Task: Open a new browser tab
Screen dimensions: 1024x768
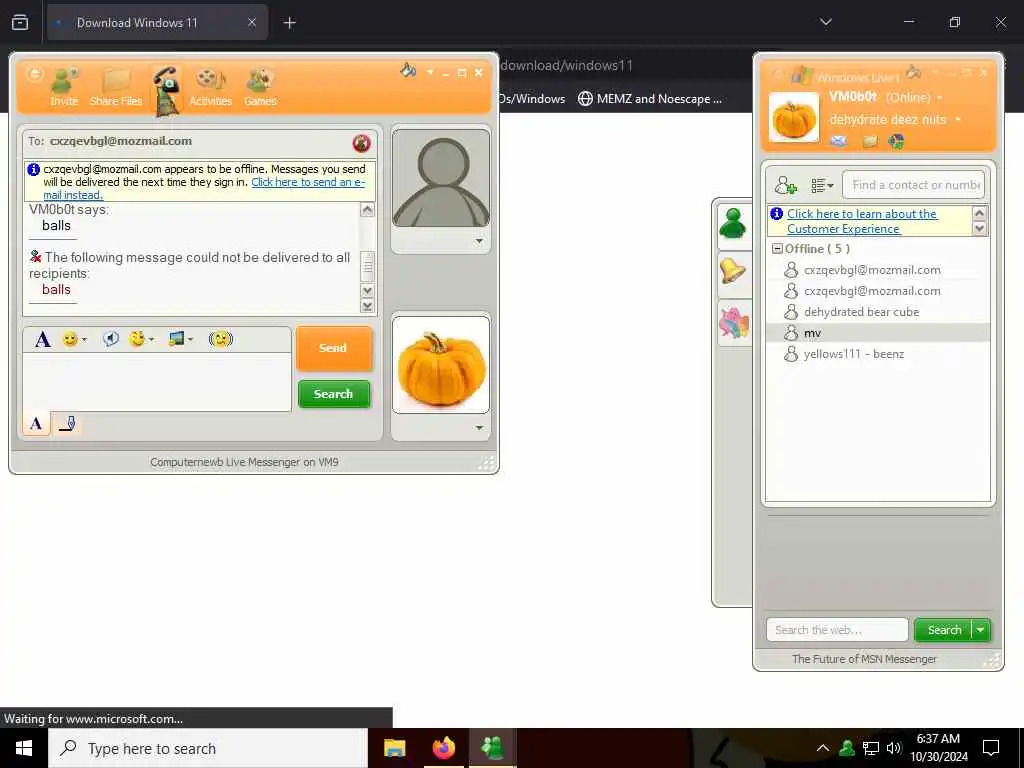Action: 290,23
